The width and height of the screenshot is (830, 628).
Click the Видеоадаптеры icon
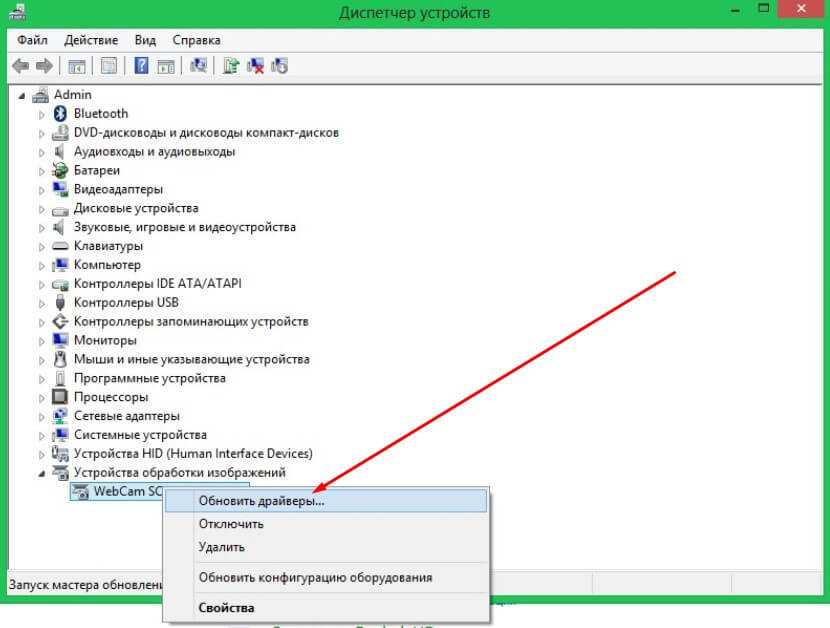[60, 189]
